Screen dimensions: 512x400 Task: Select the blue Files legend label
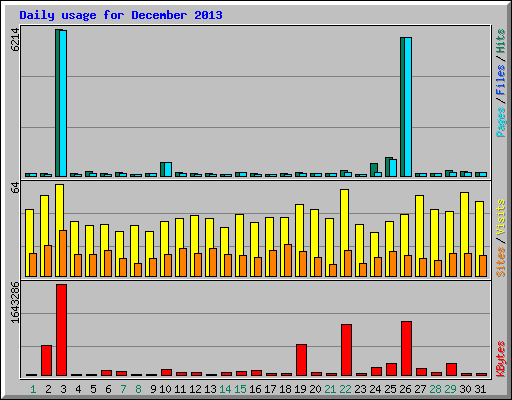500,80
